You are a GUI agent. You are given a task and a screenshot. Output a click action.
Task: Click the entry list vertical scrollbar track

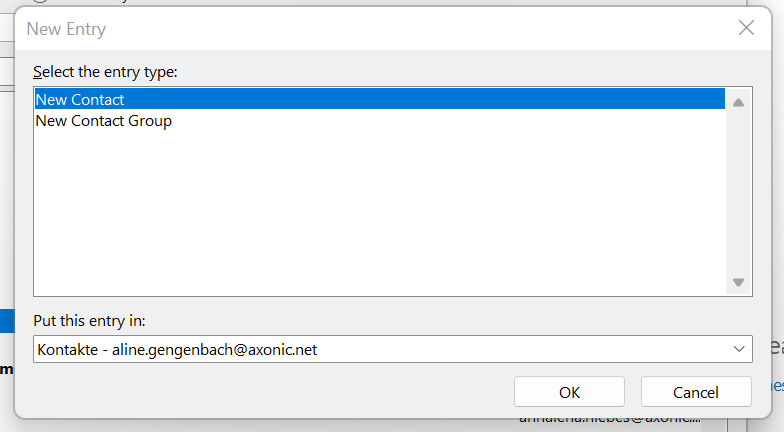click(x=739, y=190)
